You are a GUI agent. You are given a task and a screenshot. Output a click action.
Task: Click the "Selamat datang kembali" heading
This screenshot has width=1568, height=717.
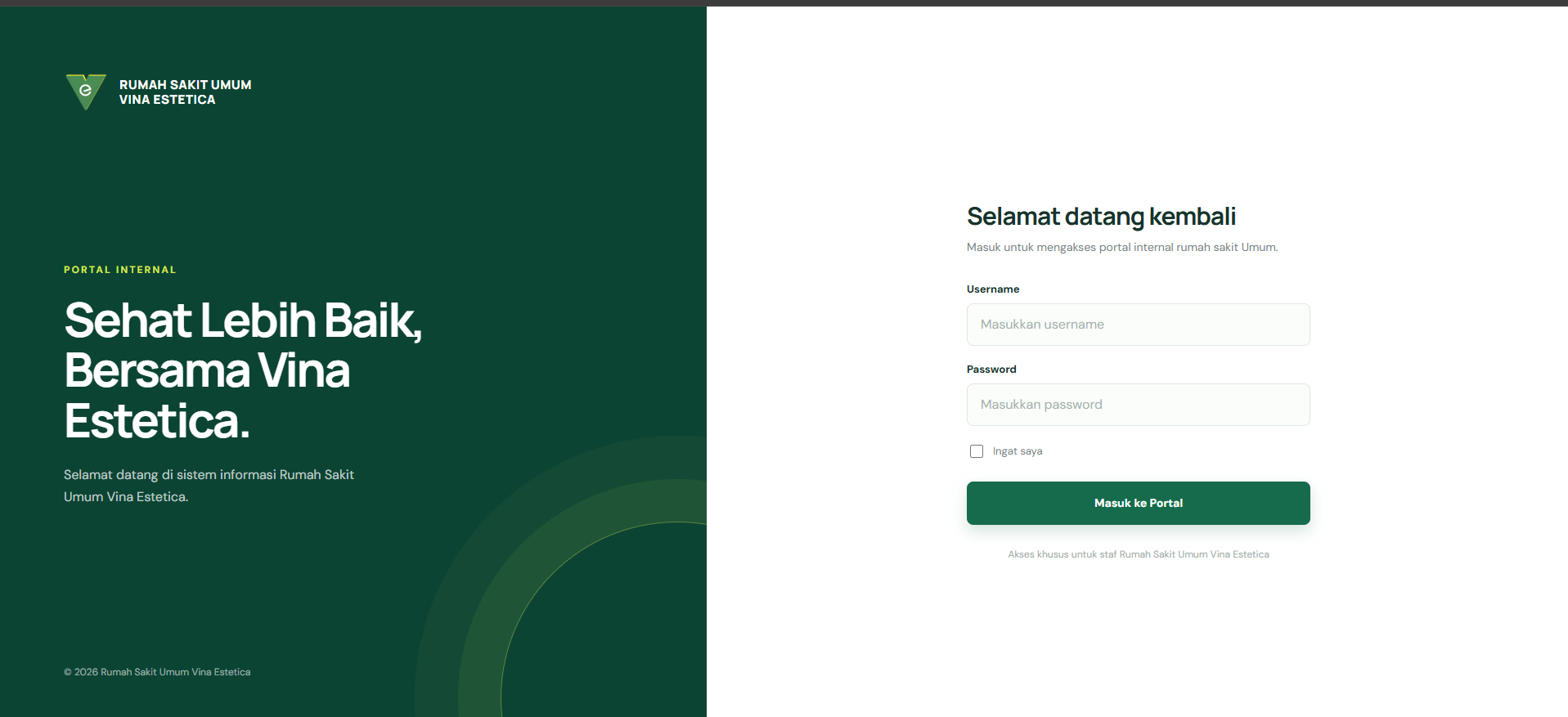click(1101, 217)
